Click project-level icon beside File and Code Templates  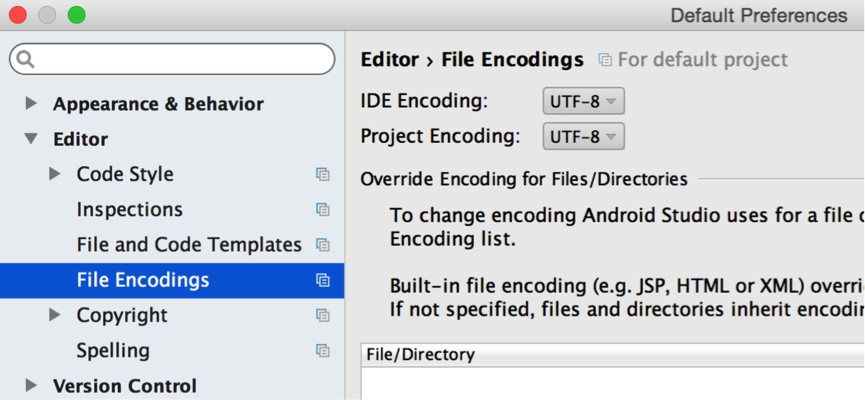[x=322, y=245]
